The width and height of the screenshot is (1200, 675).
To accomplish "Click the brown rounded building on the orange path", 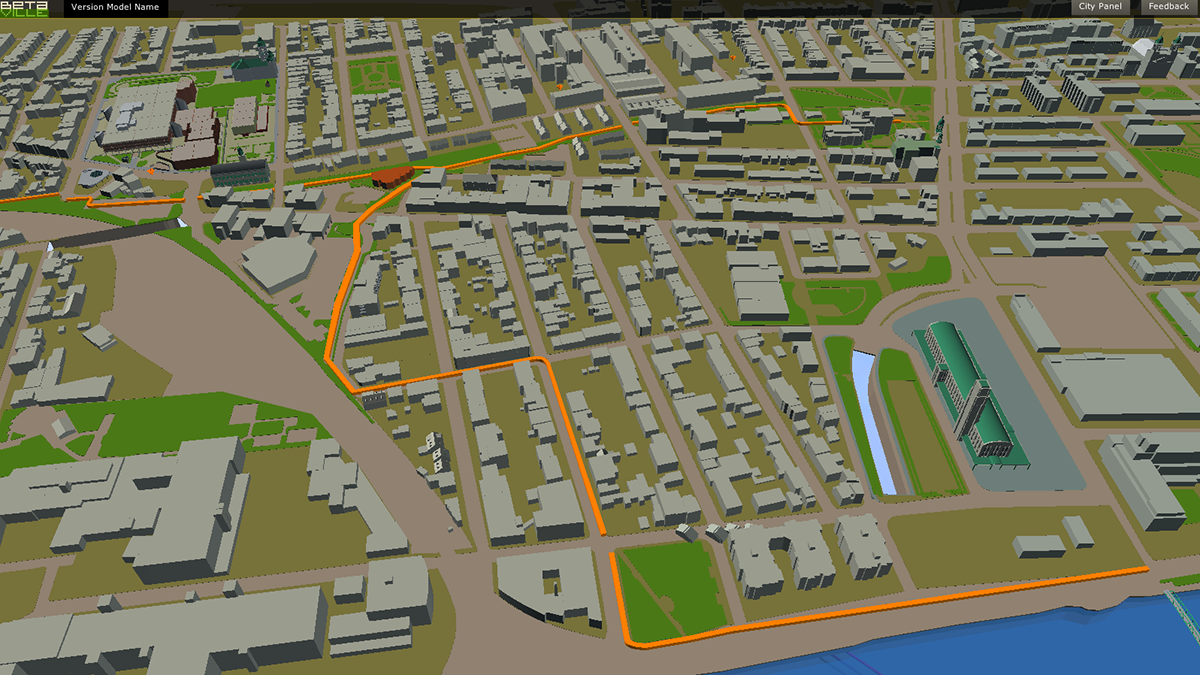I will 392,176.
